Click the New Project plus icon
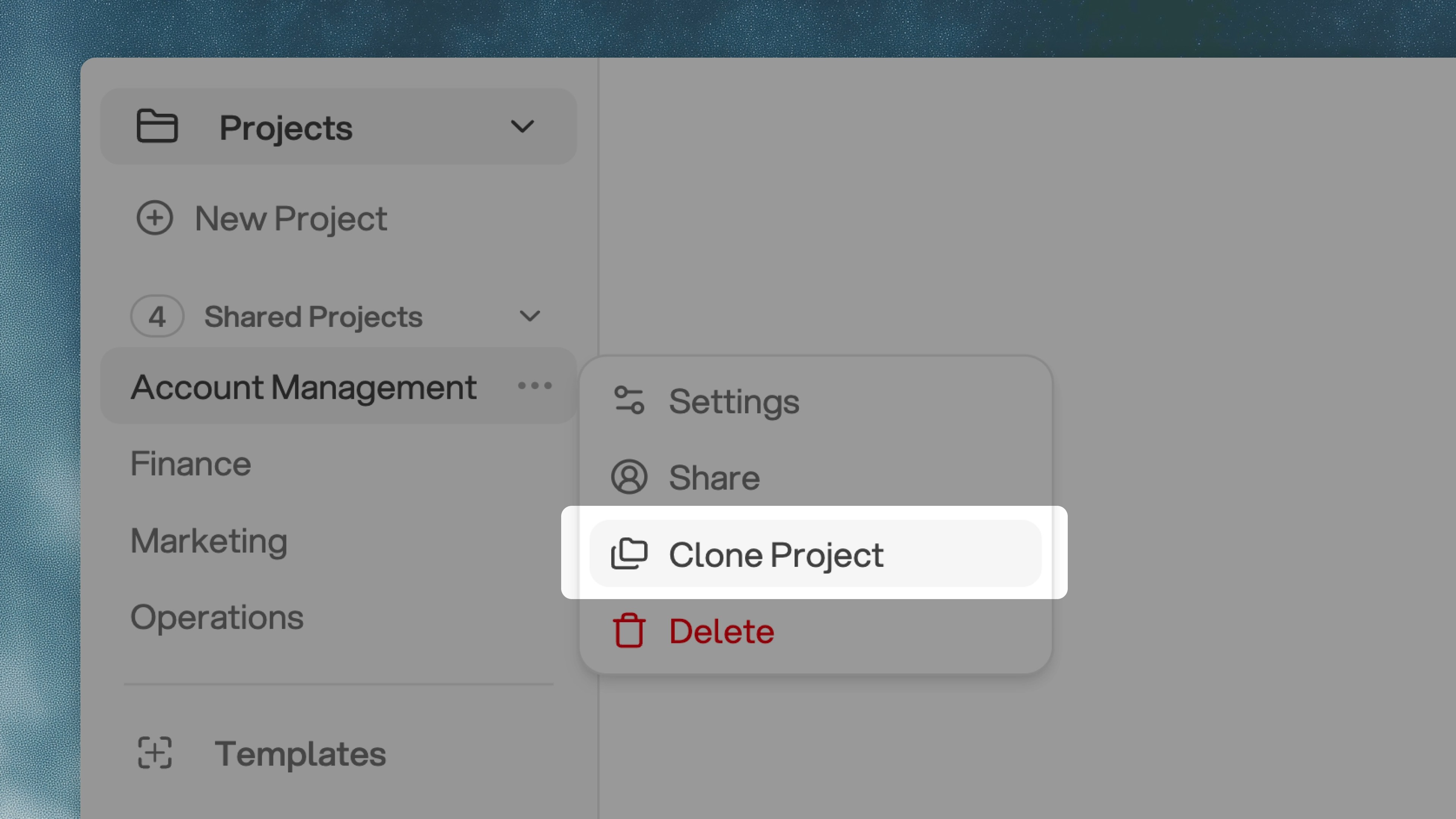This screenshot has width=1456, height=819. 155,218
